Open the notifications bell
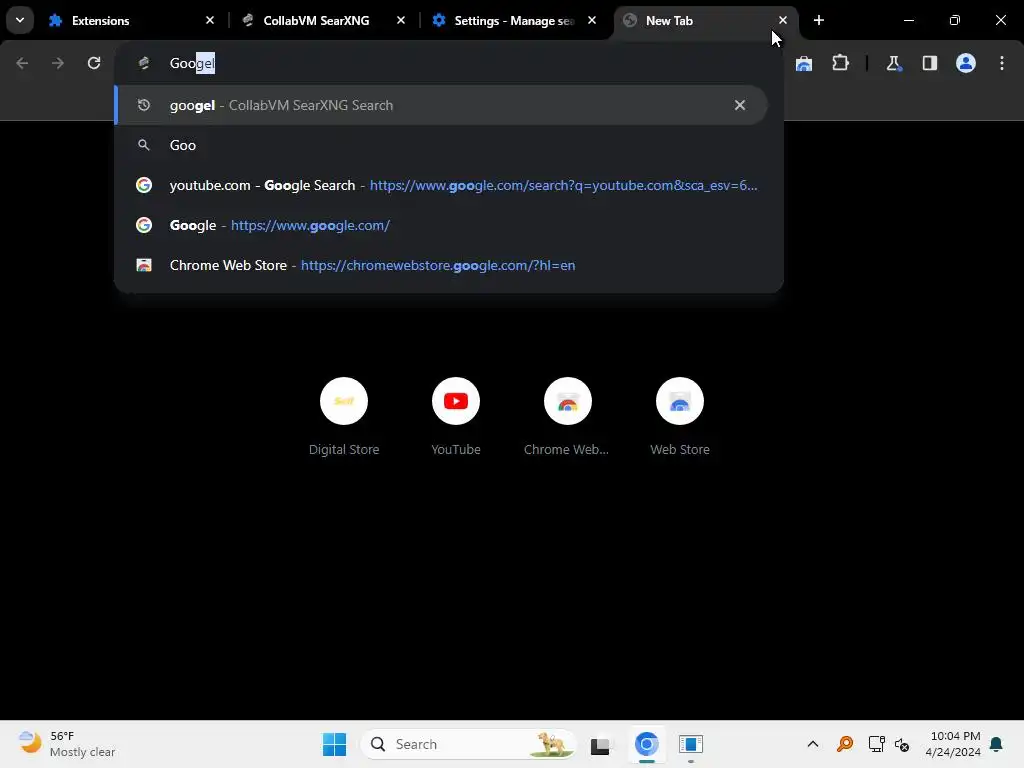This screenshot has height=768, width=1024. (997, 744)
